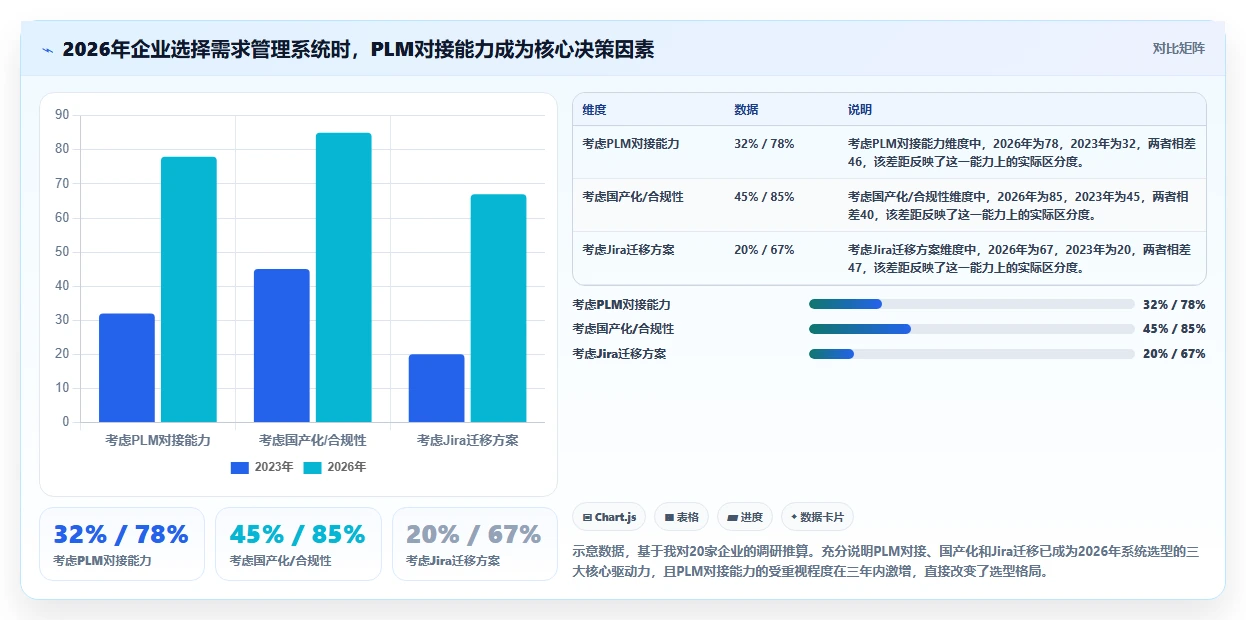Click the x-axis label 考虑Jira迁移方案
The height and width of the screenshot is (620, 1246).
[x=468, y=440]
